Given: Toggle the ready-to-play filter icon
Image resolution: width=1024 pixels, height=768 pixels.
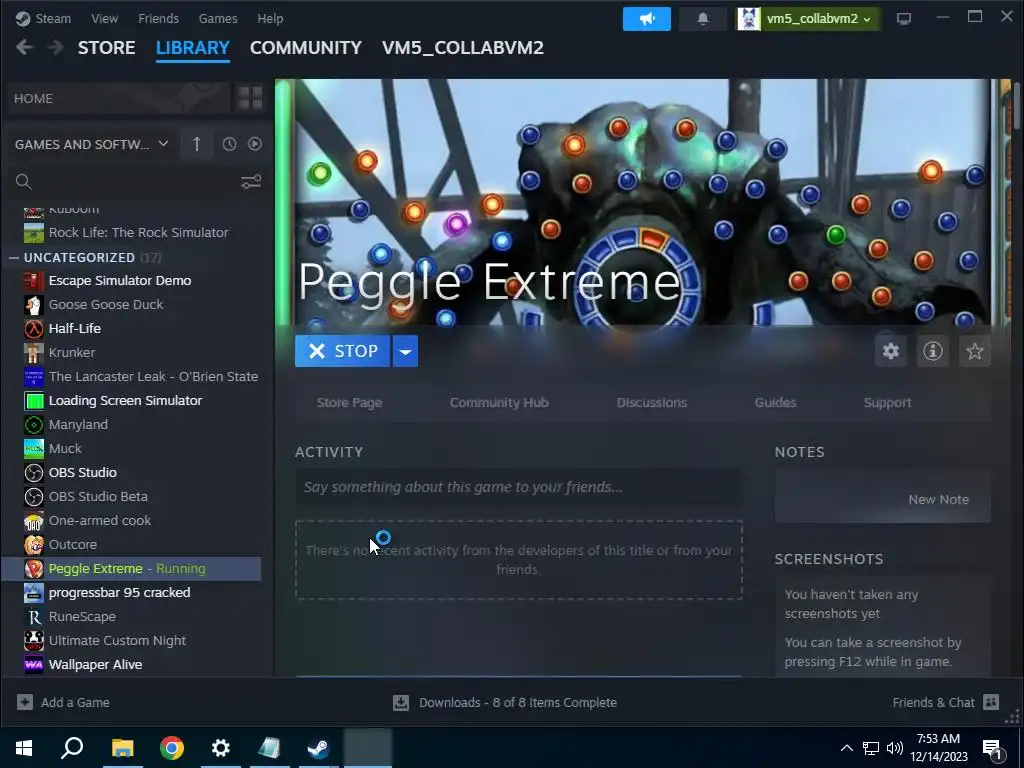Looking at the screenshot, I should [255, 144].
